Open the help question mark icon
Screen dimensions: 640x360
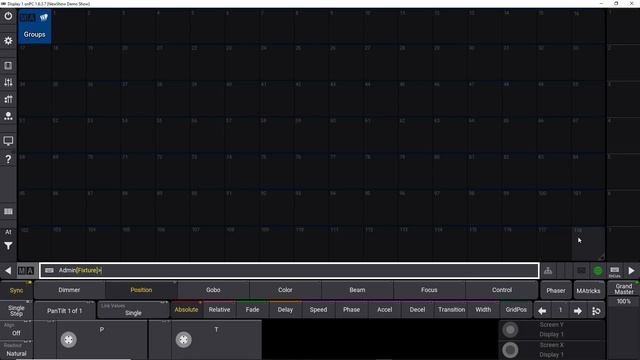(x=8, y=159)
